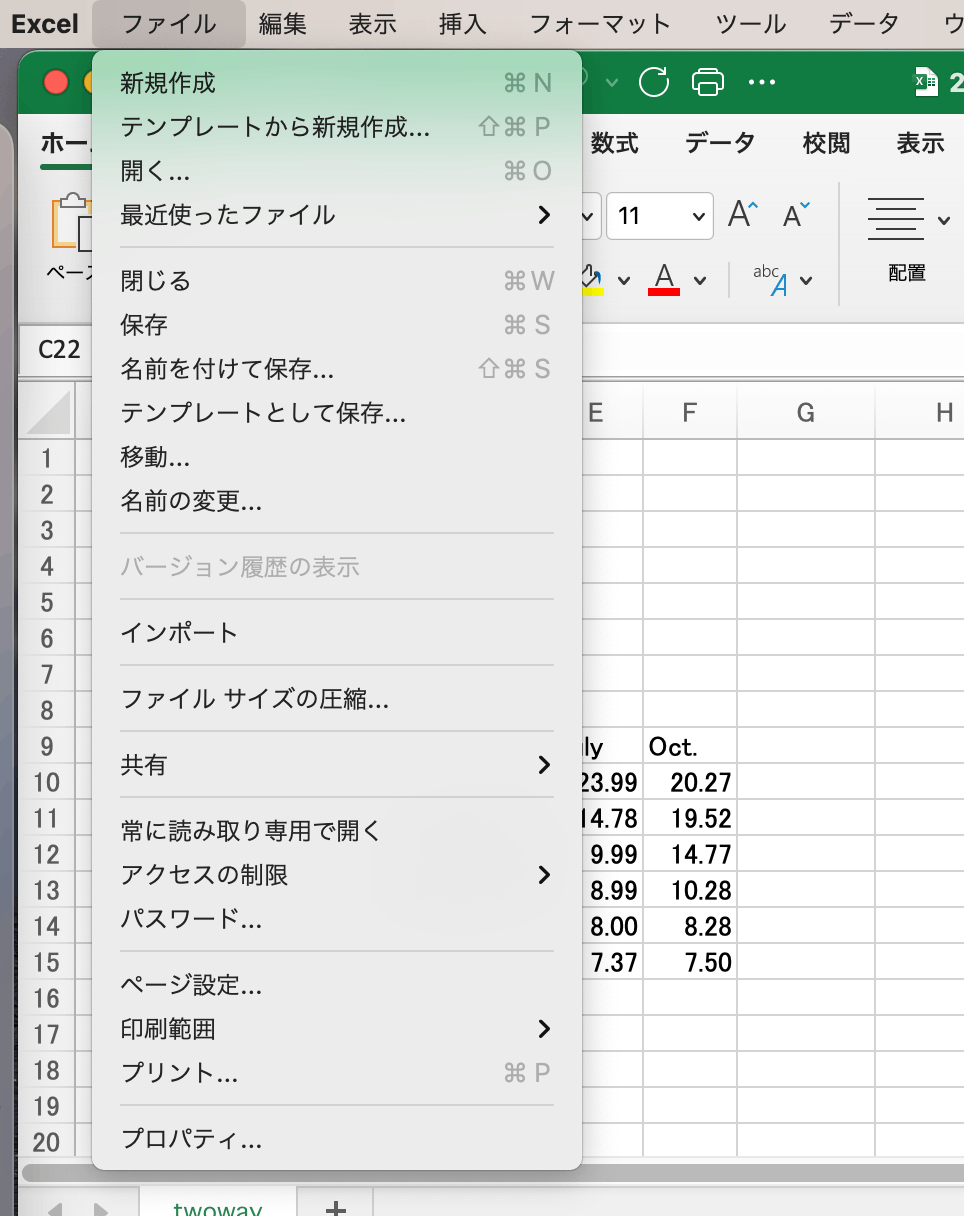Expand the 共有 submenu
Screen dimensions: 964x1216
coord(337,765)
